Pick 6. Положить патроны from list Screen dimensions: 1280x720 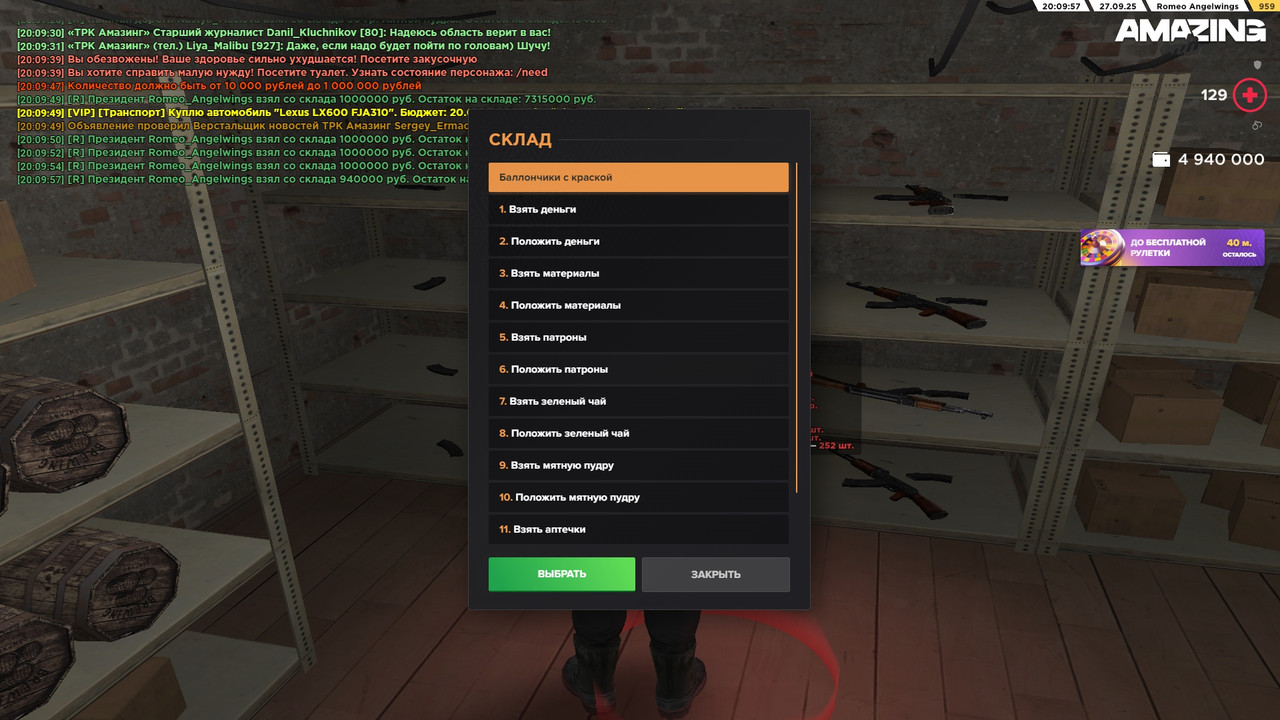638,369
